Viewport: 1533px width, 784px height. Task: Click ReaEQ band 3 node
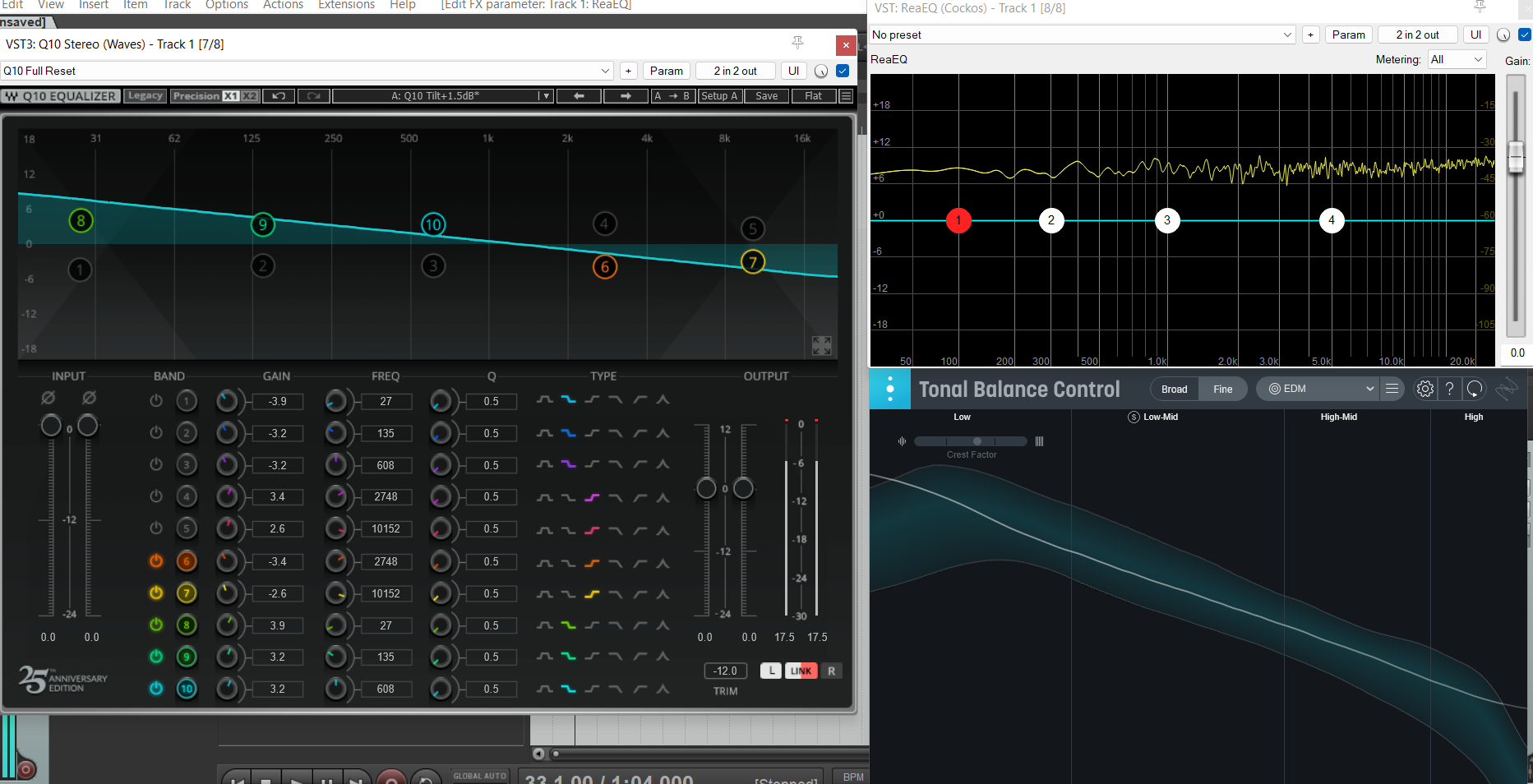(1167, 220)
